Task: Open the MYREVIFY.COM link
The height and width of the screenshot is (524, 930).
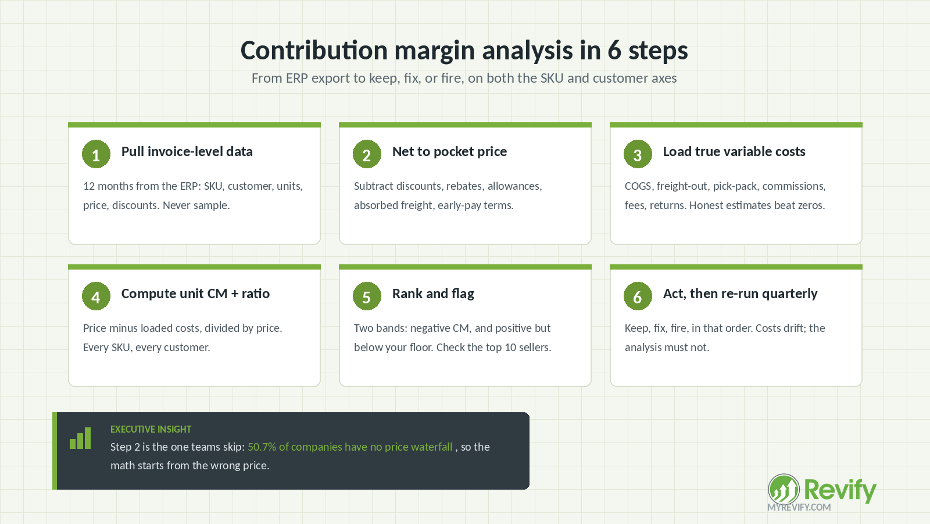Action: coord(799,507)
